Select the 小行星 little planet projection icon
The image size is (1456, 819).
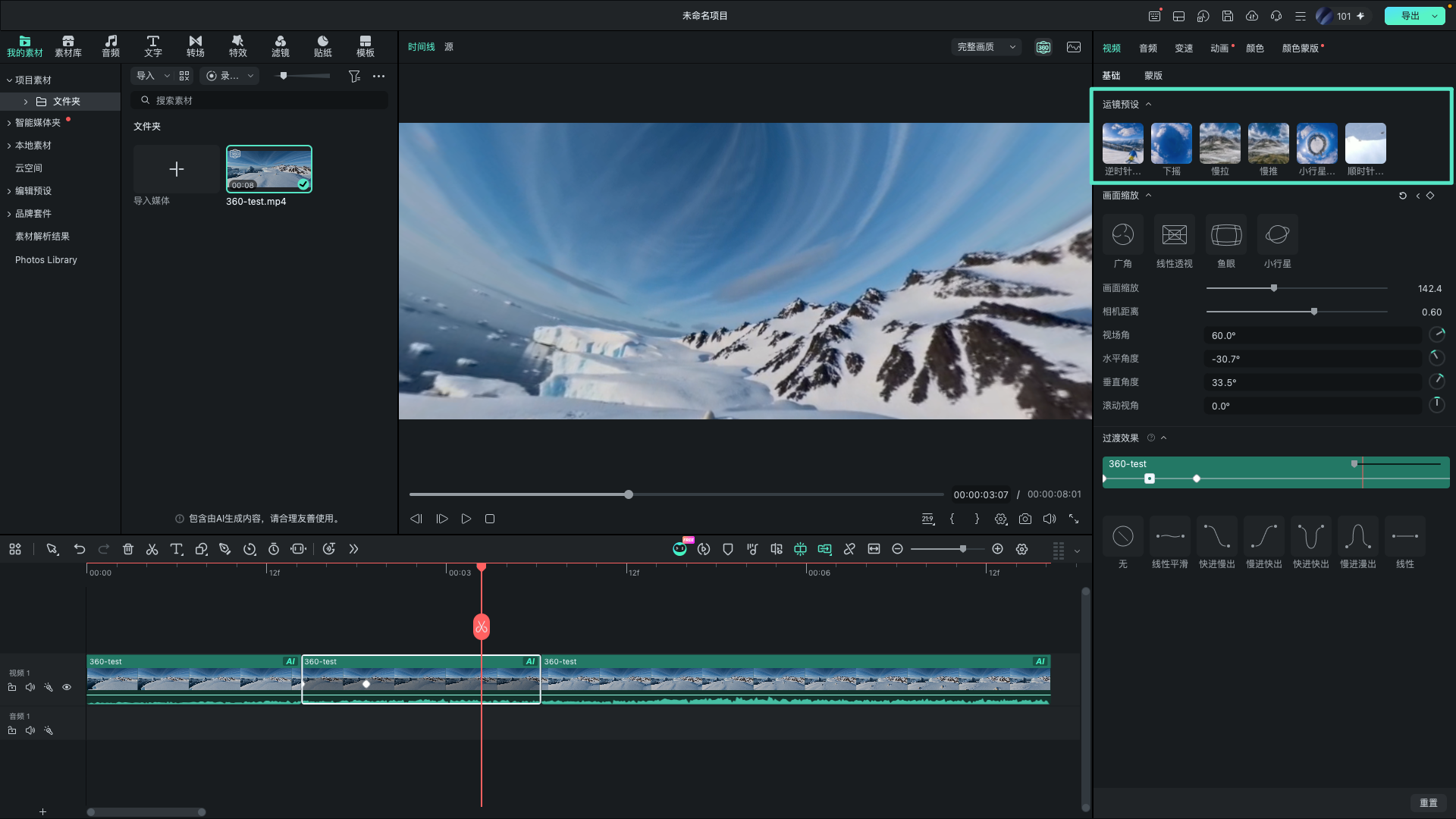1278,235
